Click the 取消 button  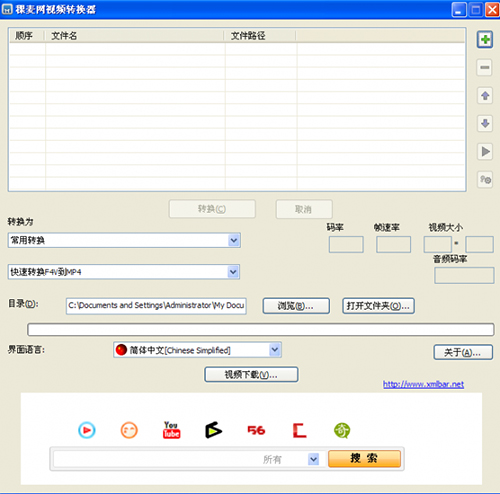click(304, 209)
